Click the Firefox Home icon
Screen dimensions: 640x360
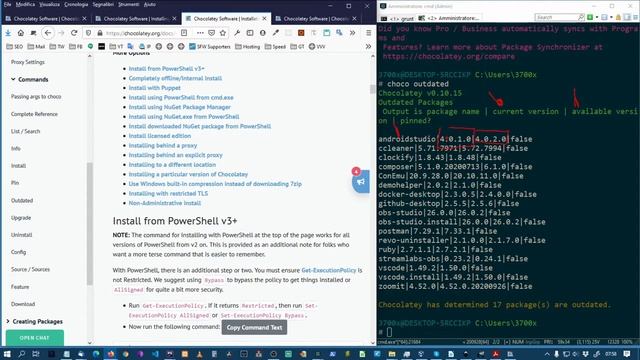coord(20,33)
